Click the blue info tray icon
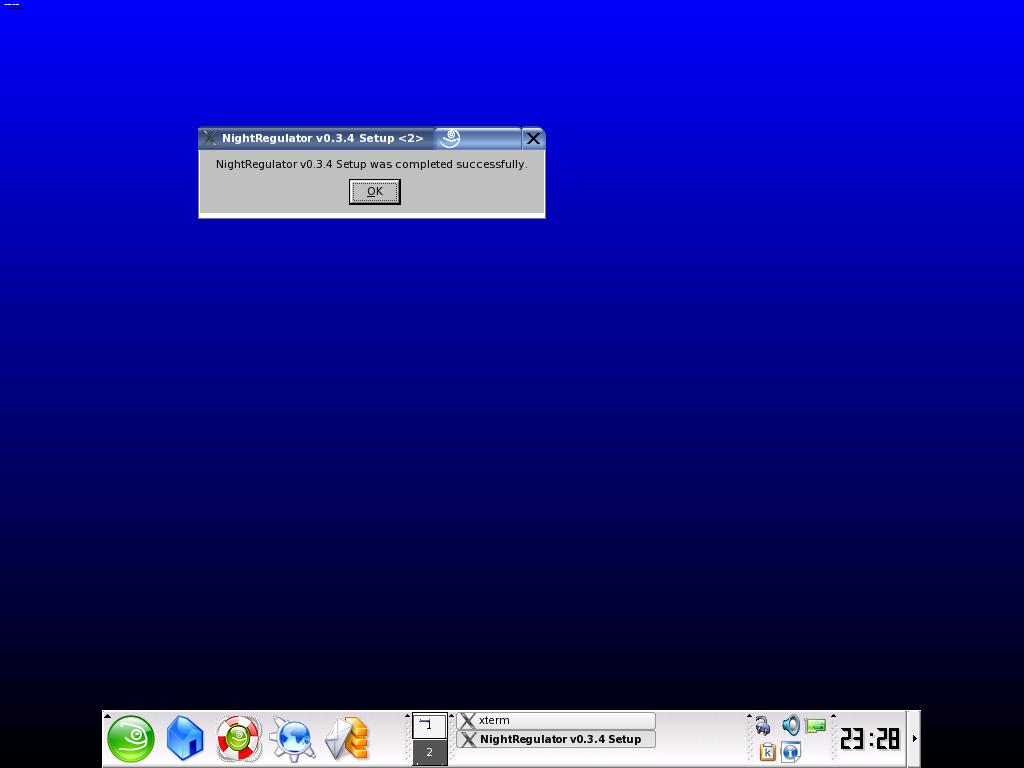 click(790, 751)
